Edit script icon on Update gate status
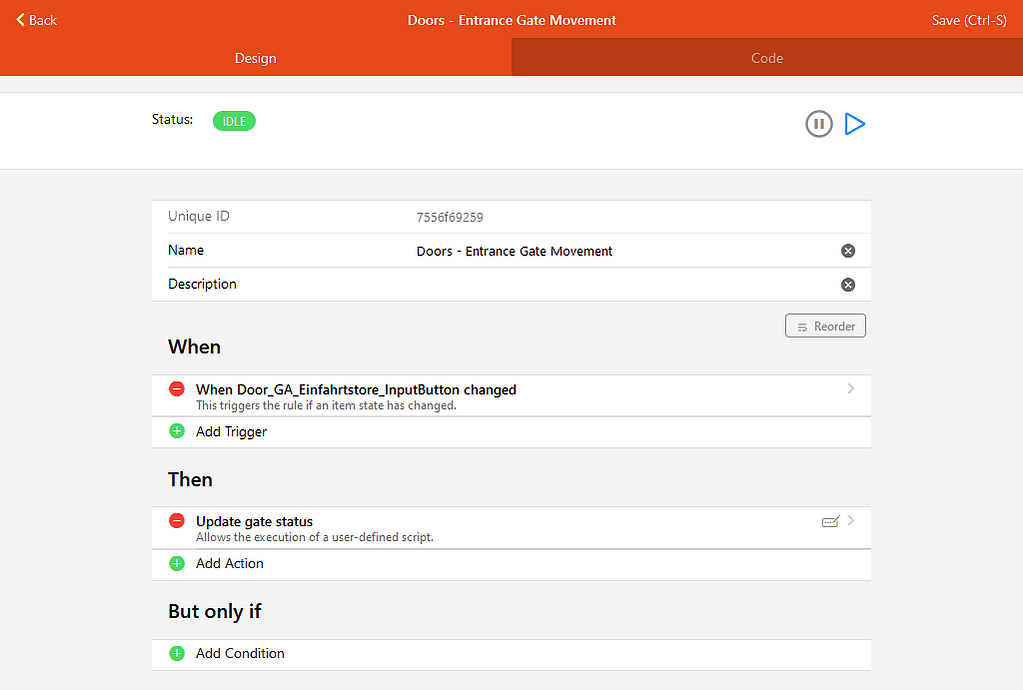The height and width of the screenshot is (690, 1023). pos(830,521)
